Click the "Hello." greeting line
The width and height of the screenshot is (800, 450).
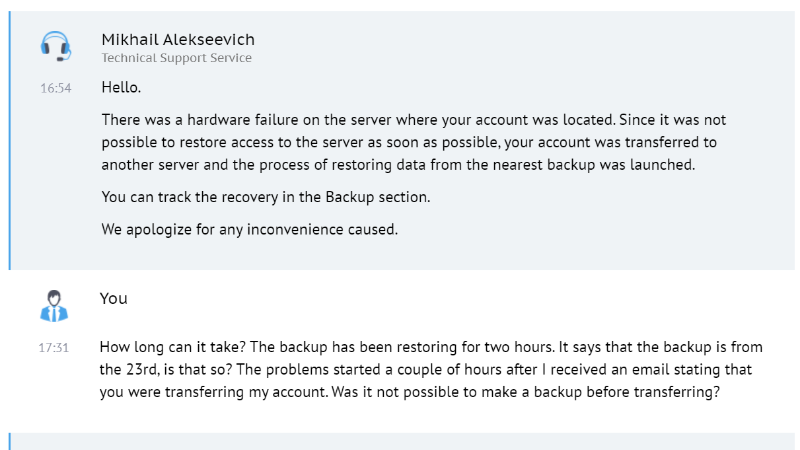click(x=121, y=87)
